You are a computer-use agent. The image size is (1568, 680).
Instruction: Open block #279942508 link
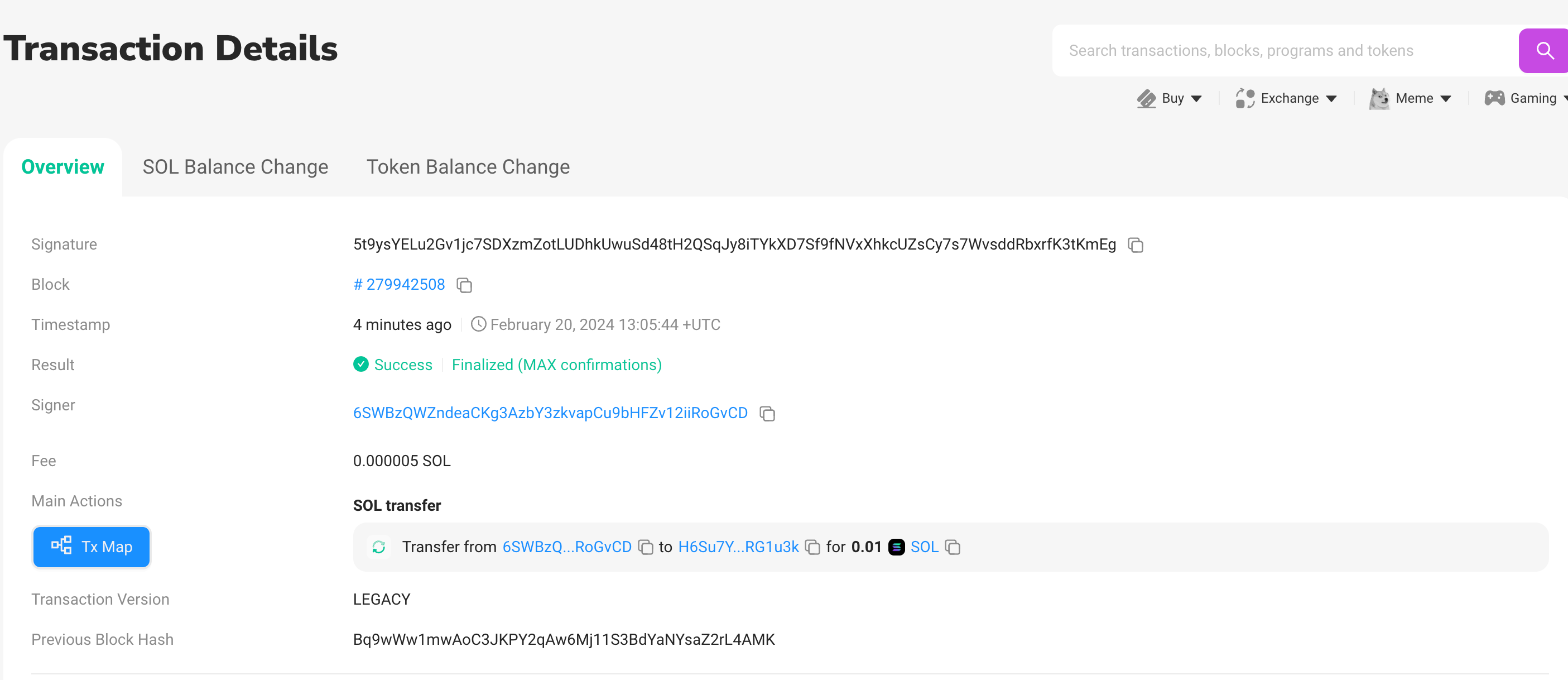coord(400,284)
